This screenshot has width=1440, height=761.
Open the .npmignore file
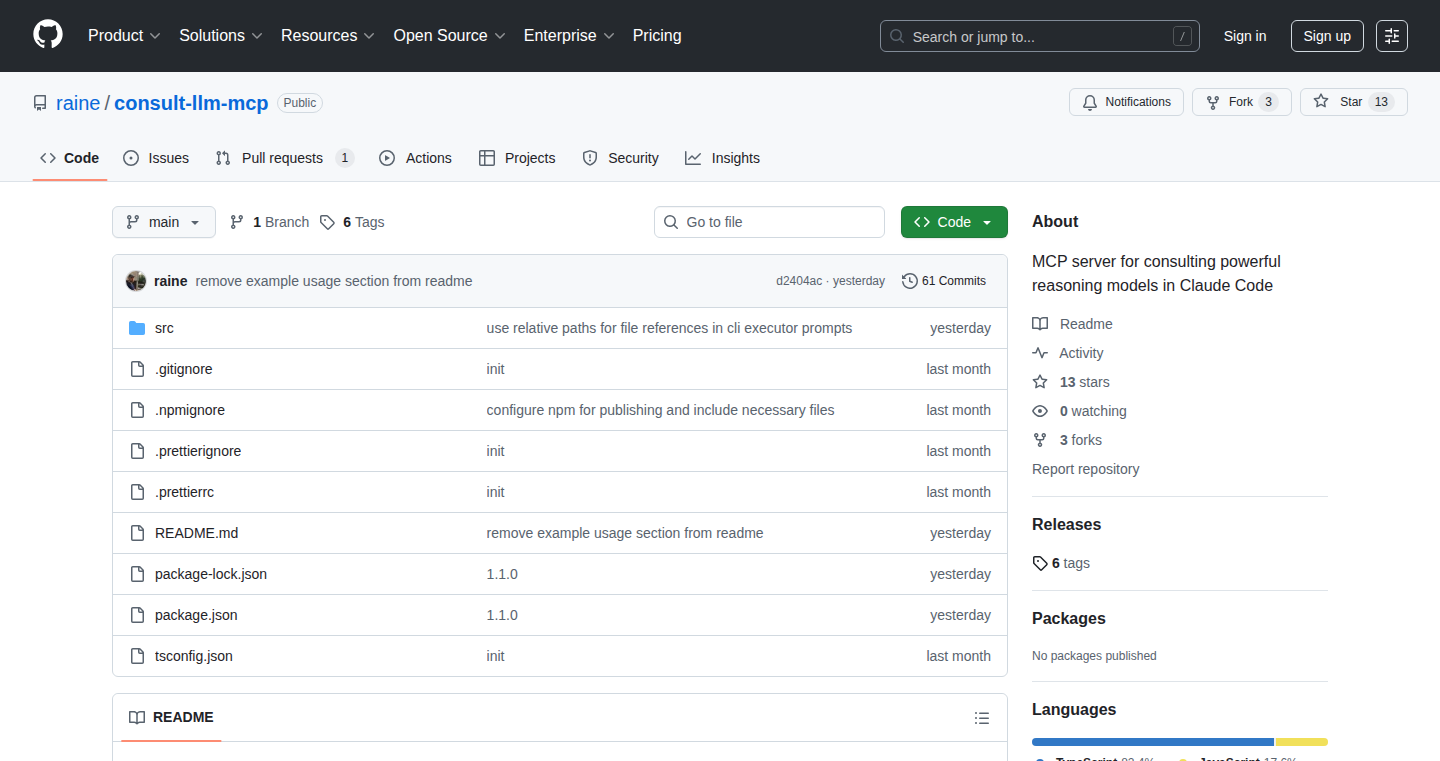pos(190,410)
